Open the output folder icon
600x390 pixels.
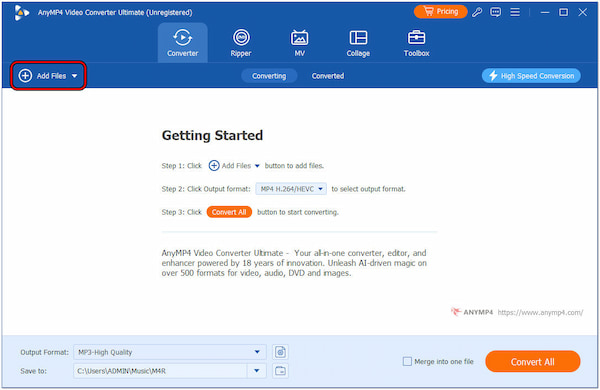pos(280,371)
